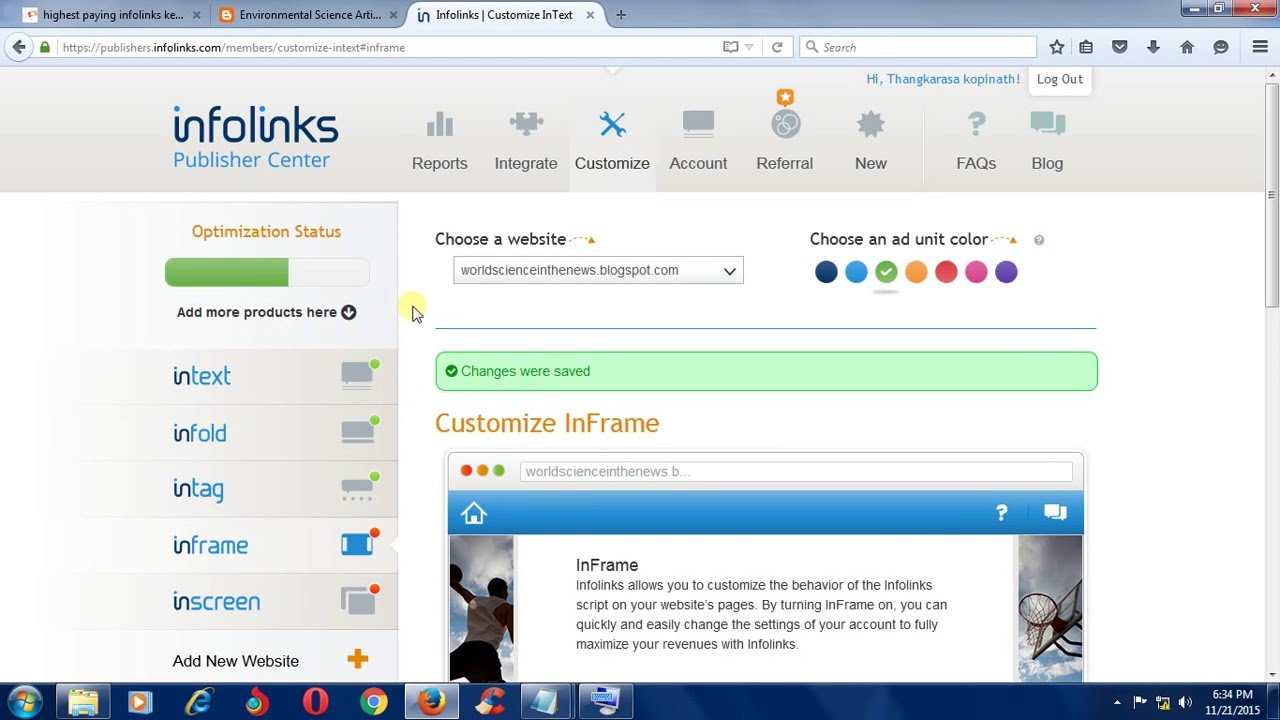Click the infolinks Publisher Center logo
The image size is (1280, 720).
coord(256,137)
